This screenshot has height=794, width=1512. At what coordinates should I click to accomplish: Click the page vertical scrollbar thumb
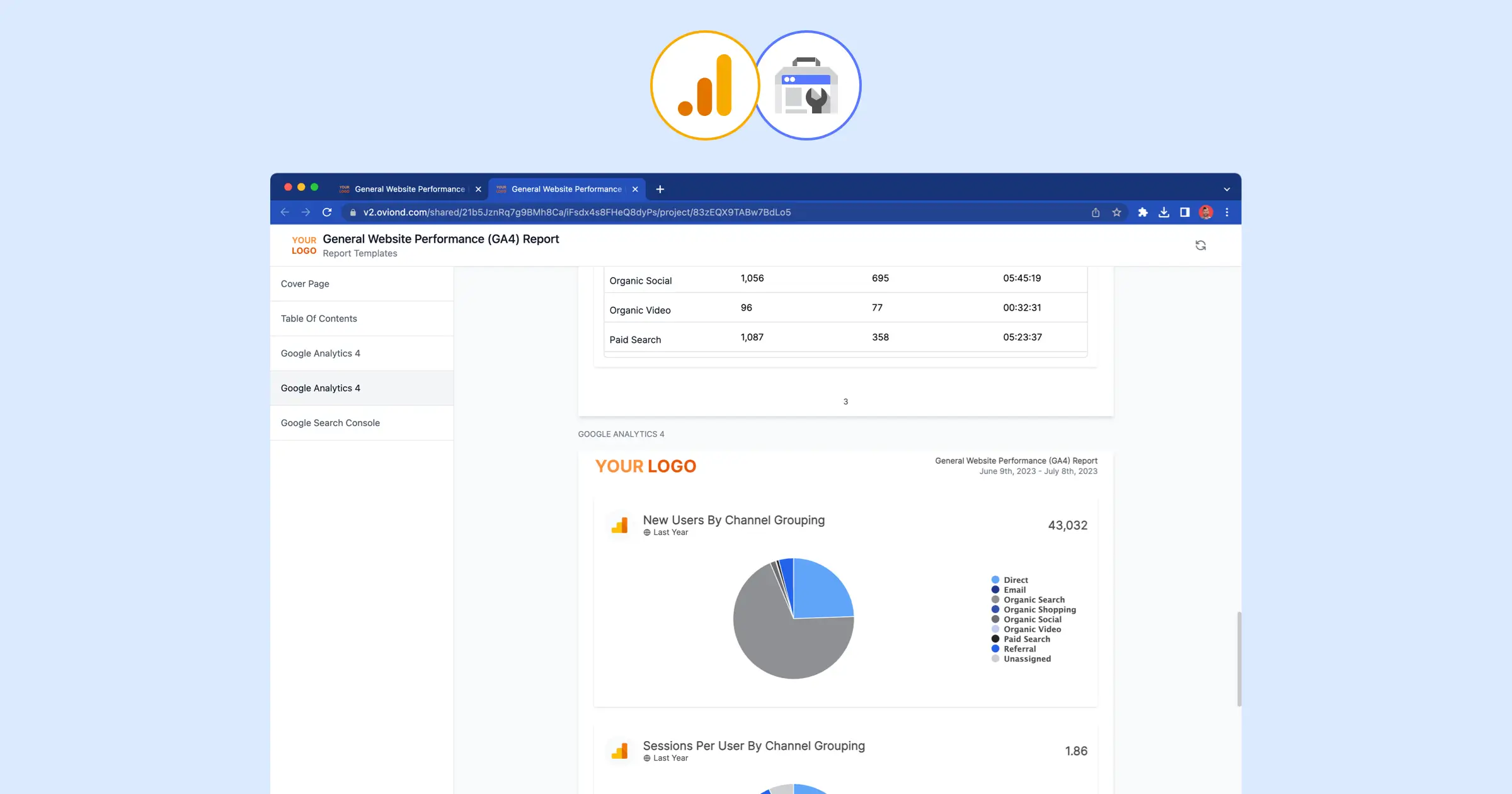1239,659
